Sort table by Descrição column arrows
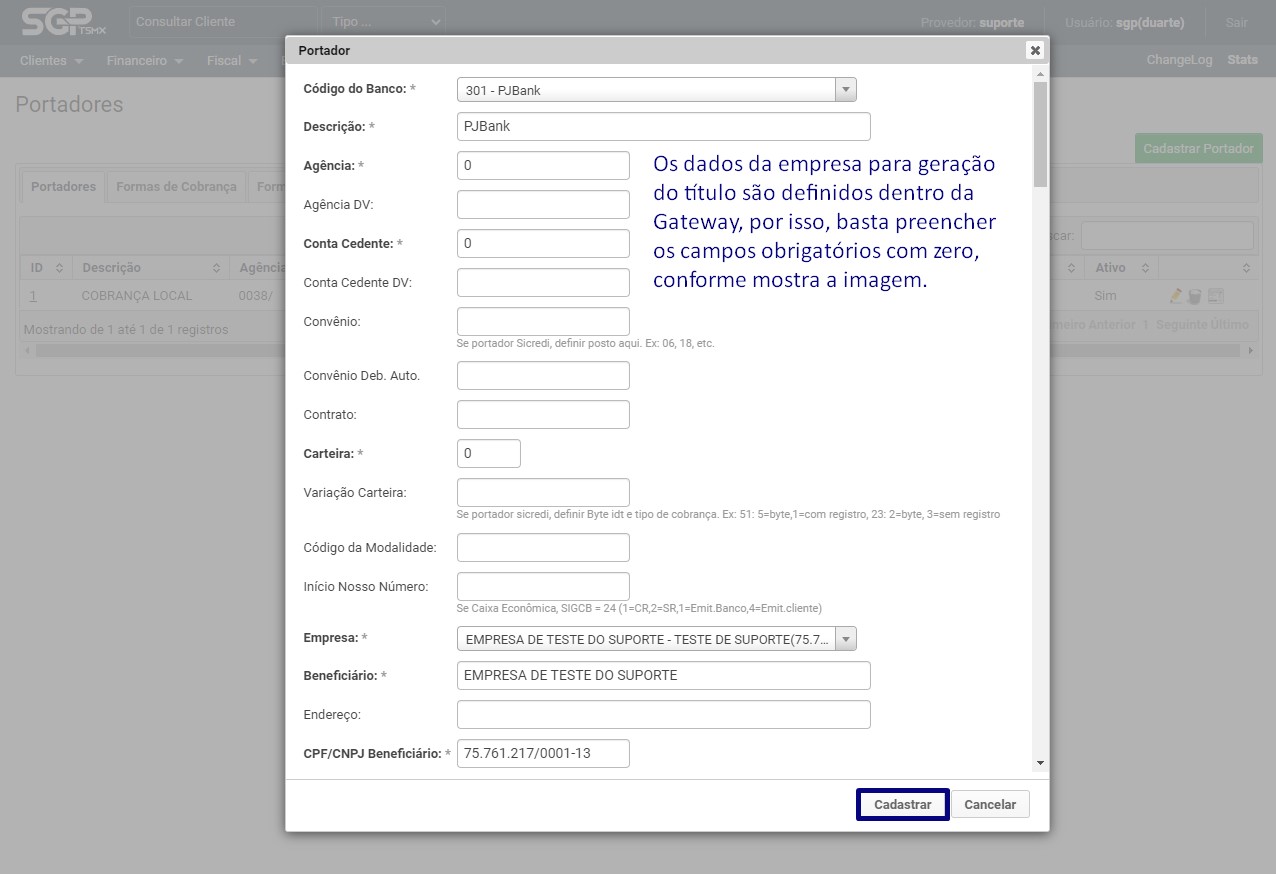This screenshot has height=874, width=1276. click(216, 268)
